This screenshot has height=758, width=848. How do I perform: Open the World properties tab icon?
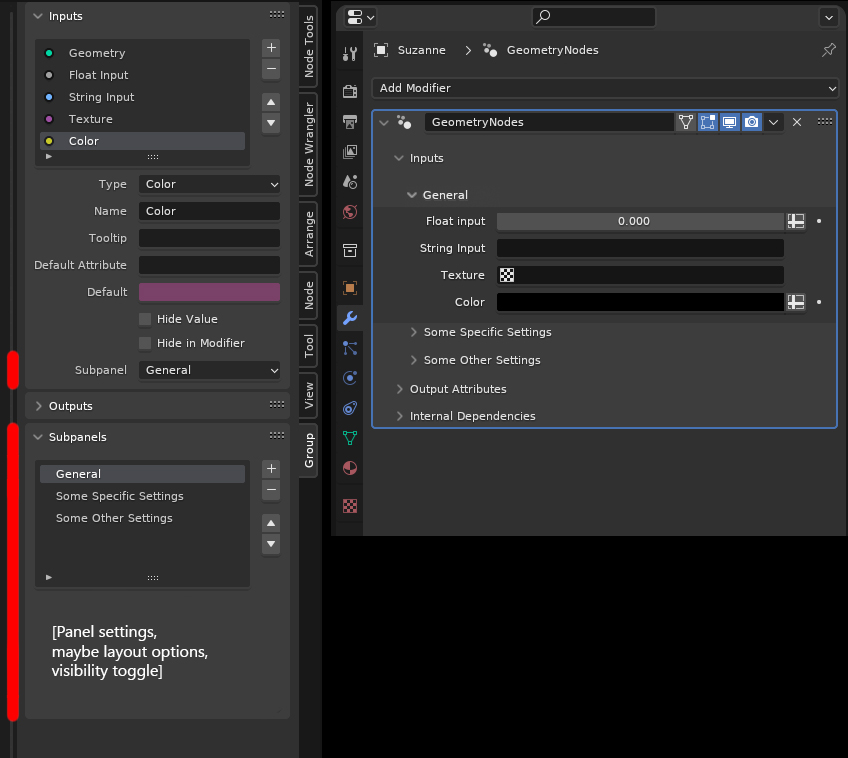click(x=350, y=212)
